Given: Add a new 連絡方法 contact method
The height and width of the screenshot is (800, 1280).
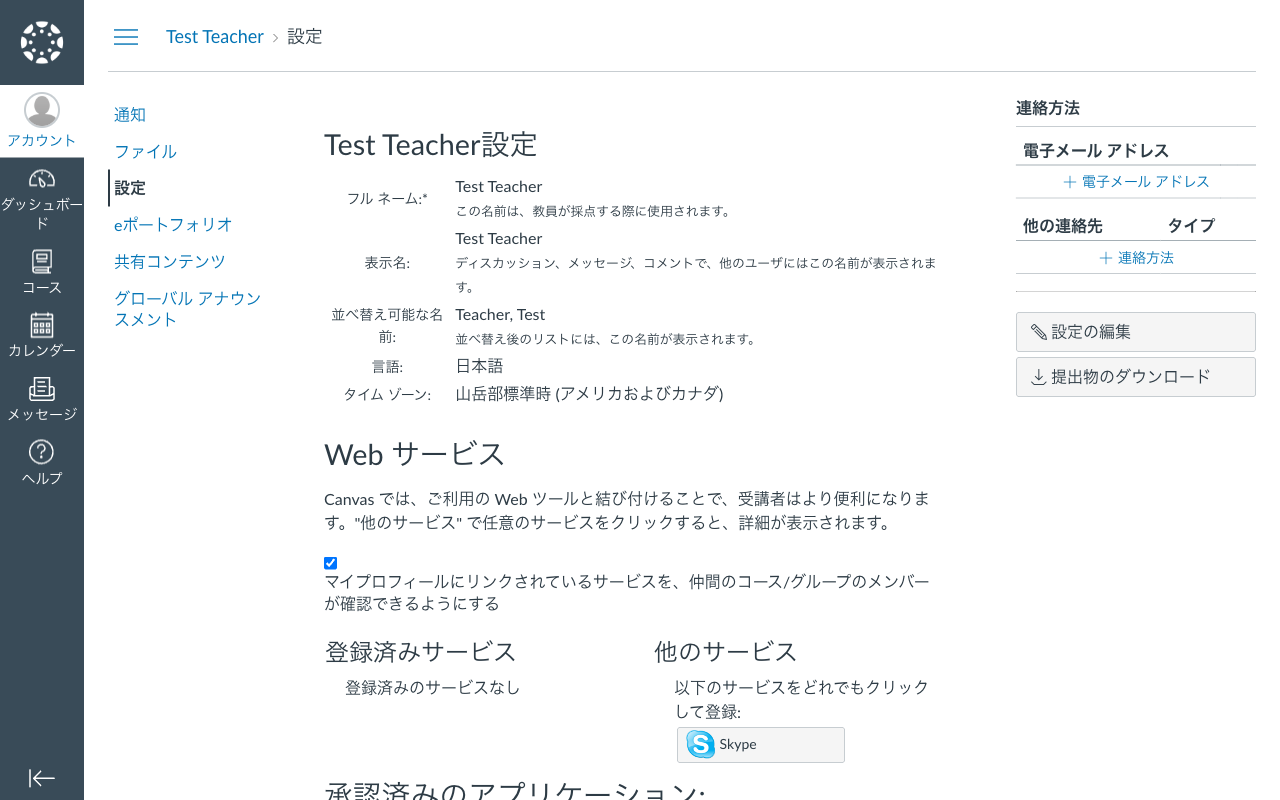Looking at the screenshot, I should (1135, 257).
